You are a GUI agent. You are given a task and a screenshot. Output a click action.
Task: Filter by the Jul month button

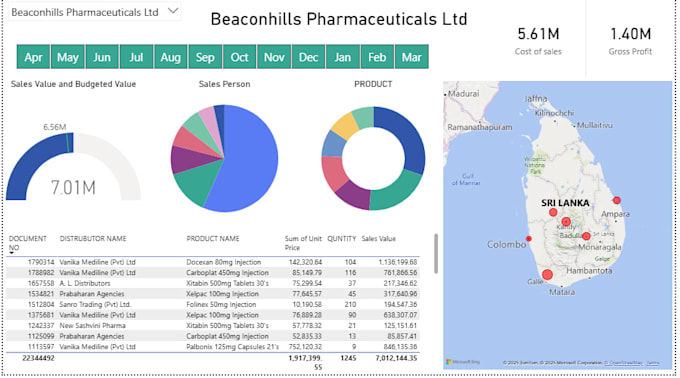[136, 57]
